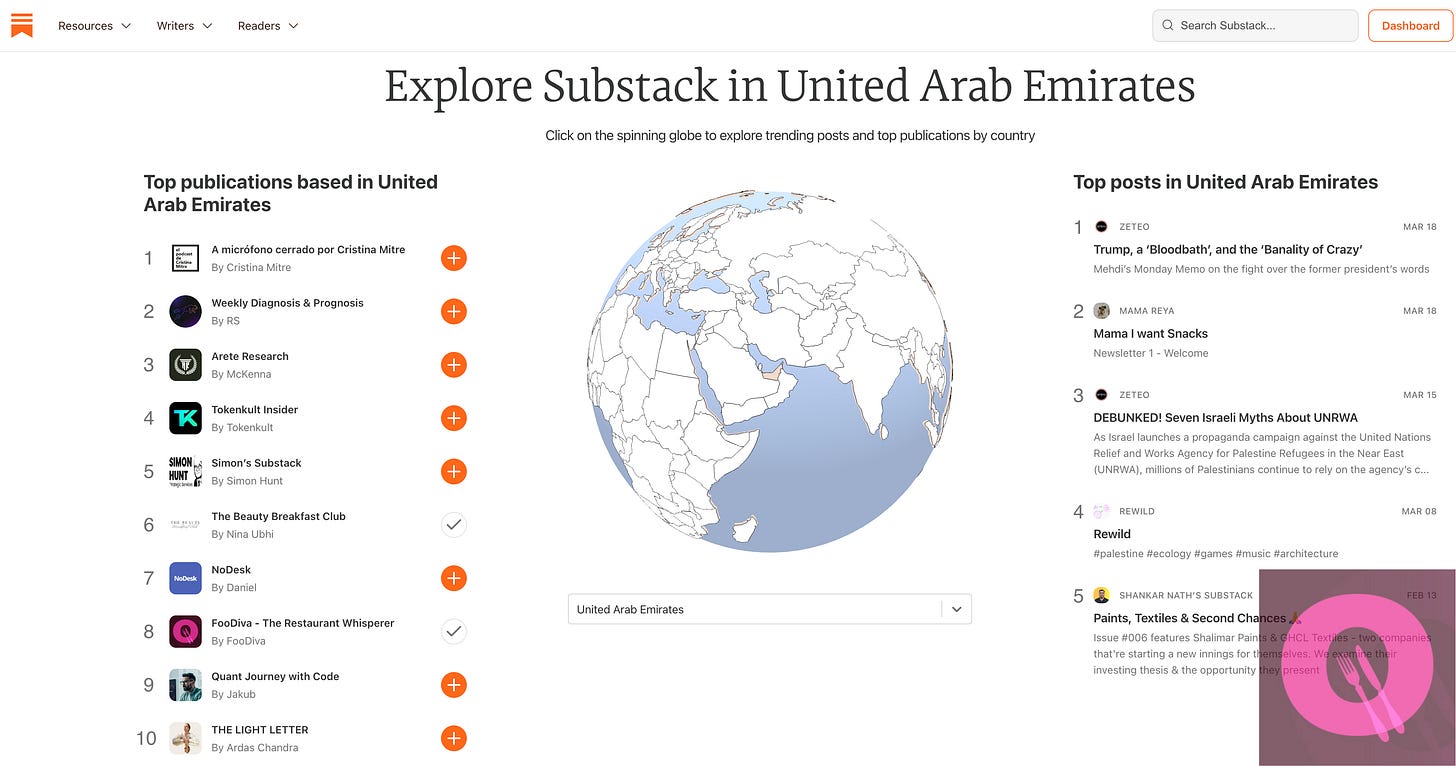This screenshot has width=1456, height=766.
Task: Click Rewild publication icon
Action: [1101, 511]
